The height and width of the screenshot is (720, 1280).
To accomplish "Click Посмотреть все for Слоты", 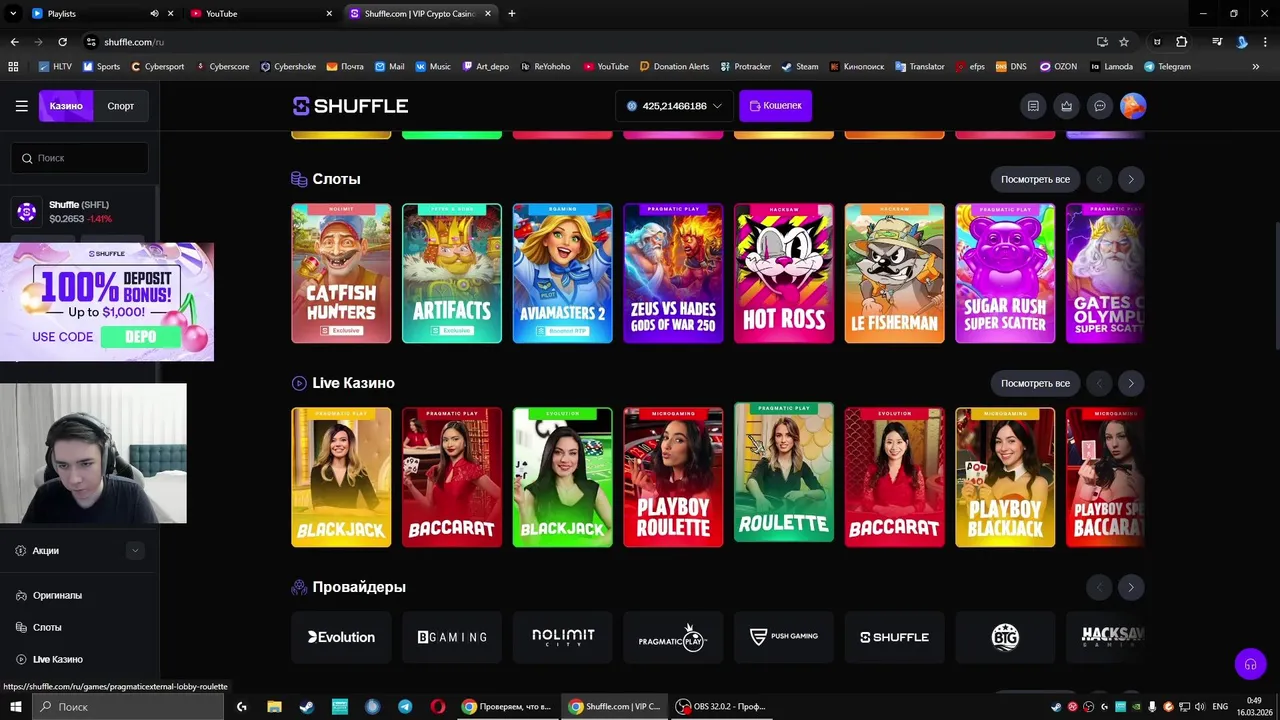I will [x=1035, y=179].
